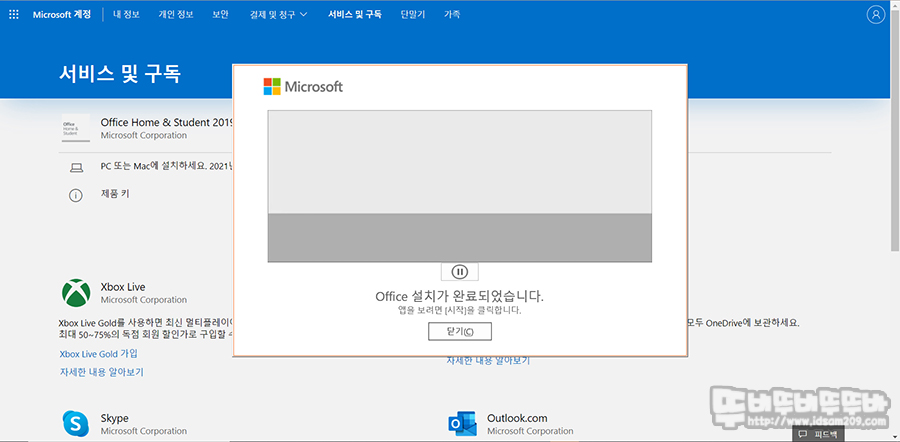
Task: Click the slideshow image area in dialog
Action: [x=460, y=187]
